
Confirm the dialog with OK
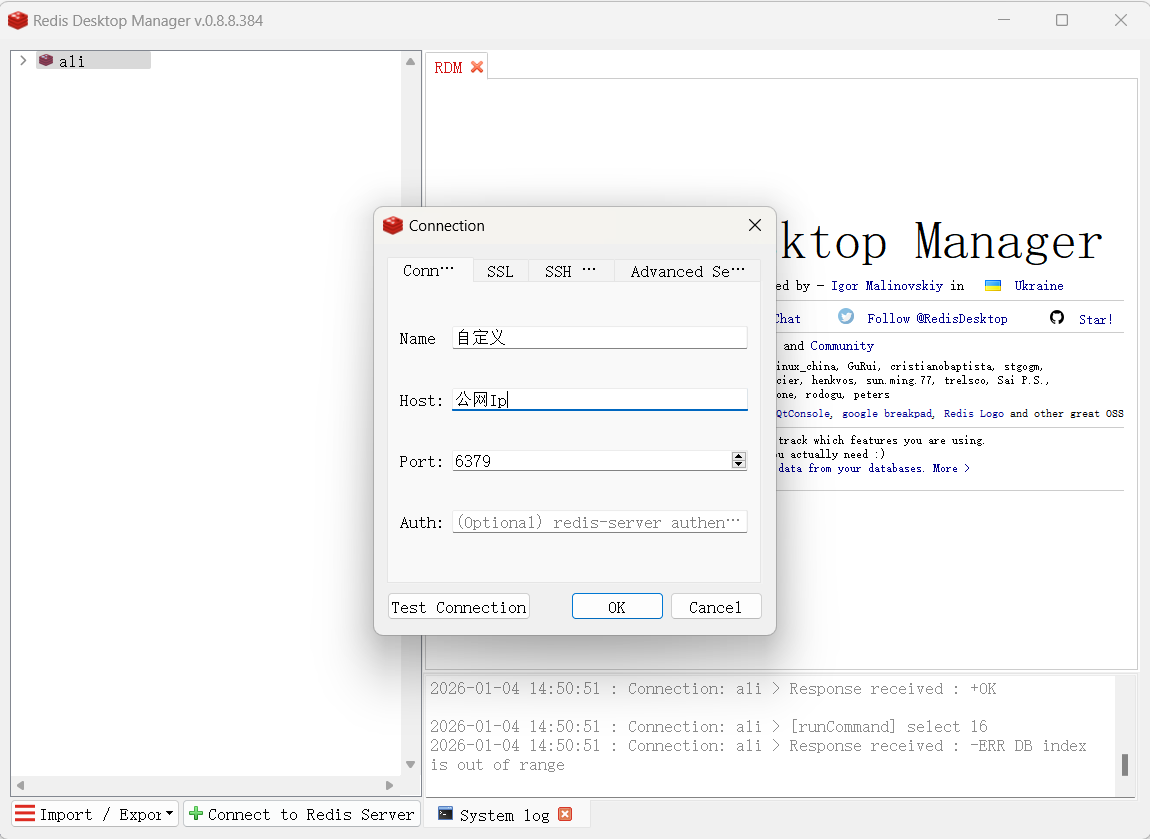pyautogui.click(x=617, y=607)
